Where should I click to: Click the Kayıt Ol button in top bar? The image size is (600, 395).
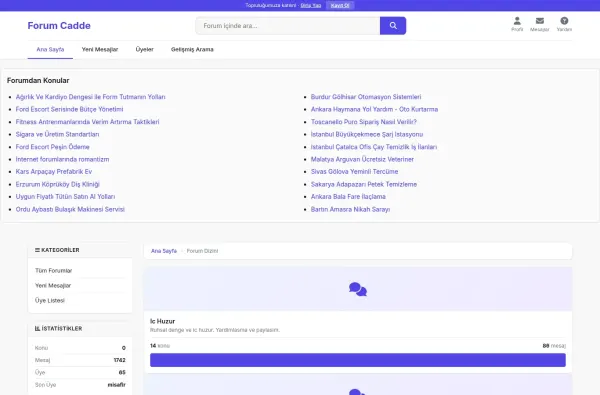point(340,5)
